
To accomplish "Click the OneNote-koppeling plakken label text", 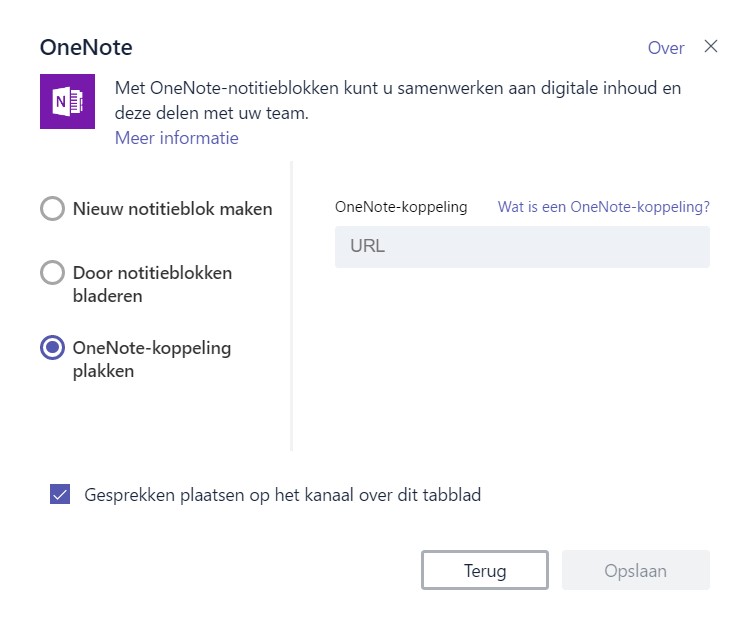I will coord(152,359).
